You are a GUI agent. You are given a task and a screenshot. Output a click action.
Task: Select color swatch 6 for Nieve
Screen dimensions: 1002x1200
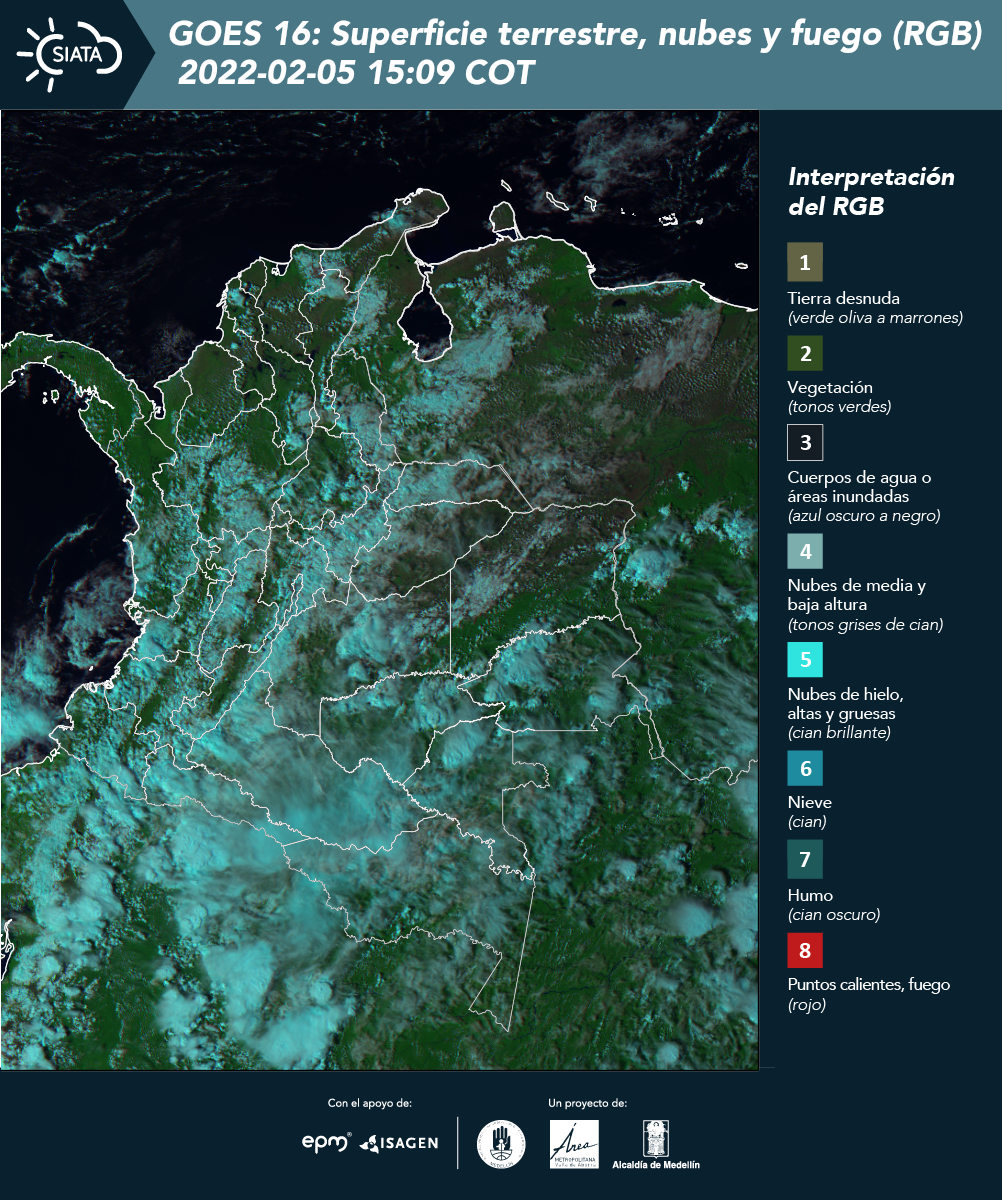[x=805, y=769]
